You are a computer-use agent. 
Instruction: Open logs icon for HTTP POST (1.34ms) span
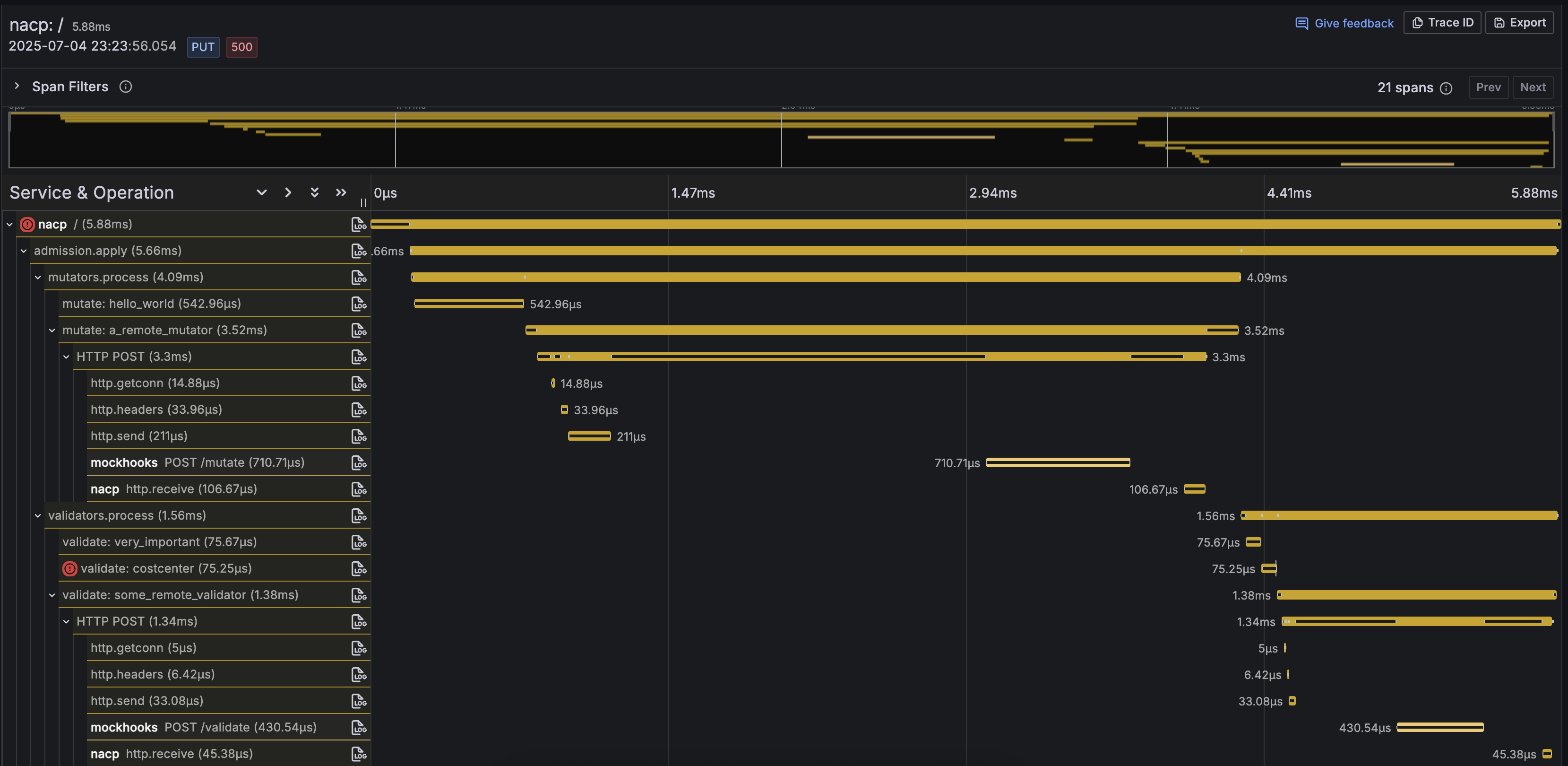359,622
